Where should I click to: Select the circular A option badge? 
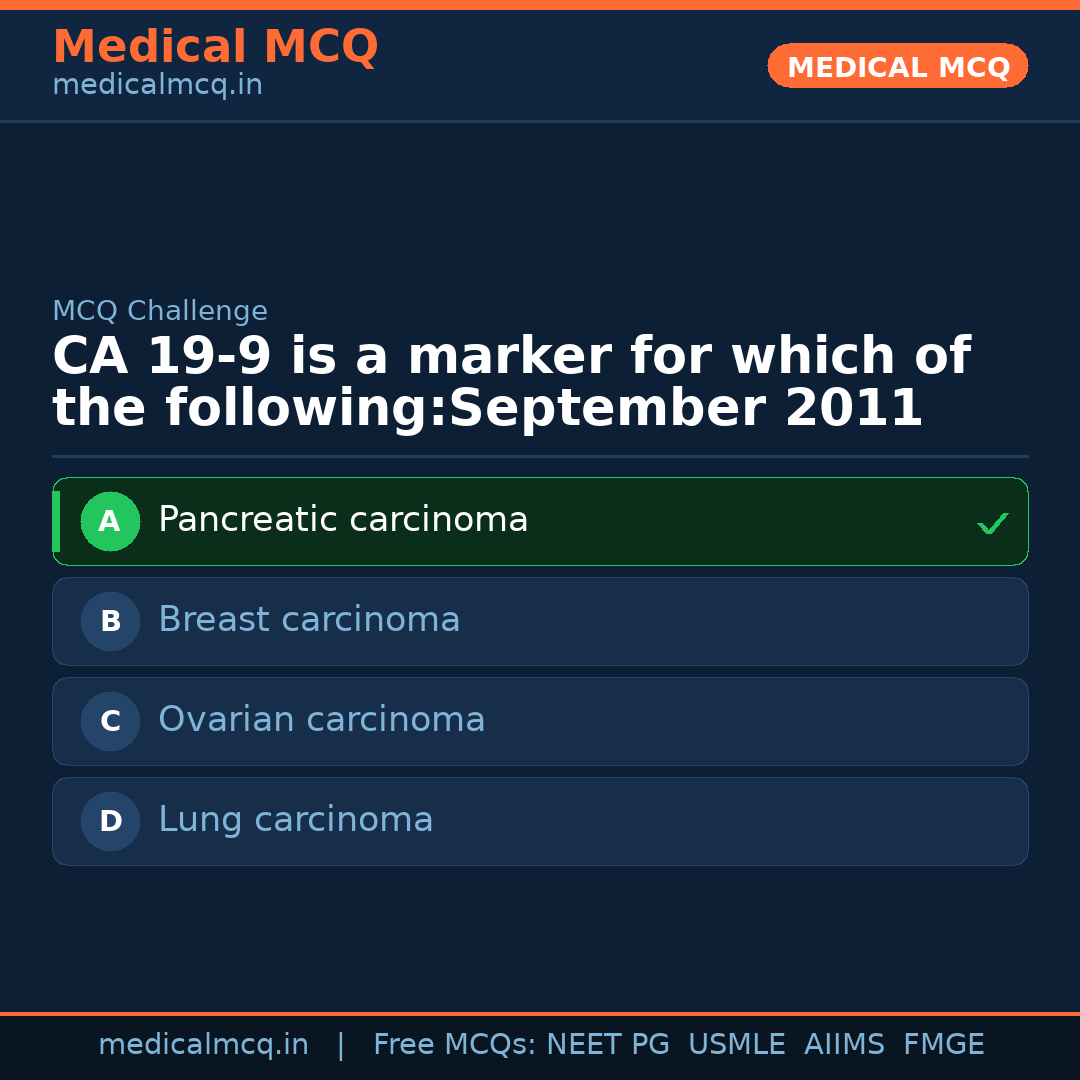coord(110,521)
